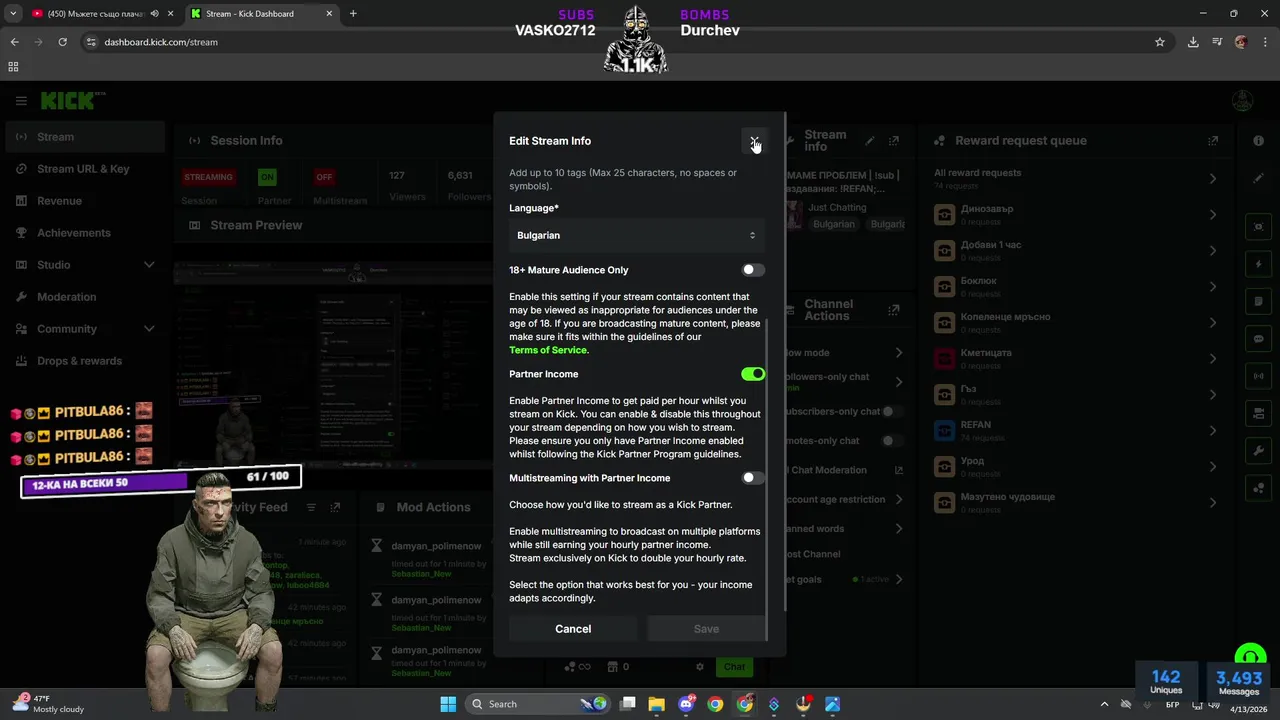
Task: Click the green Chat button
Action: (735, 667)
